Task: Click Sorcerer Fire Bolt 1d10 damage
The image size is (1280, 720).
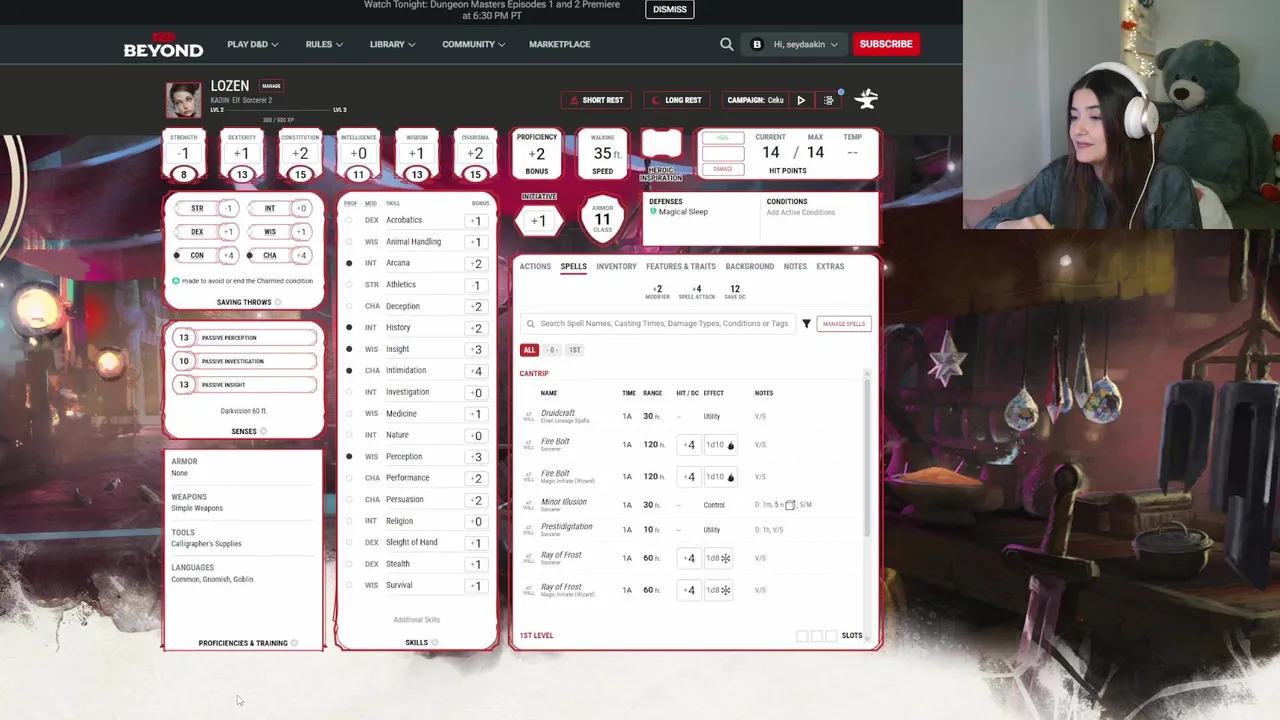Action: 721,445
